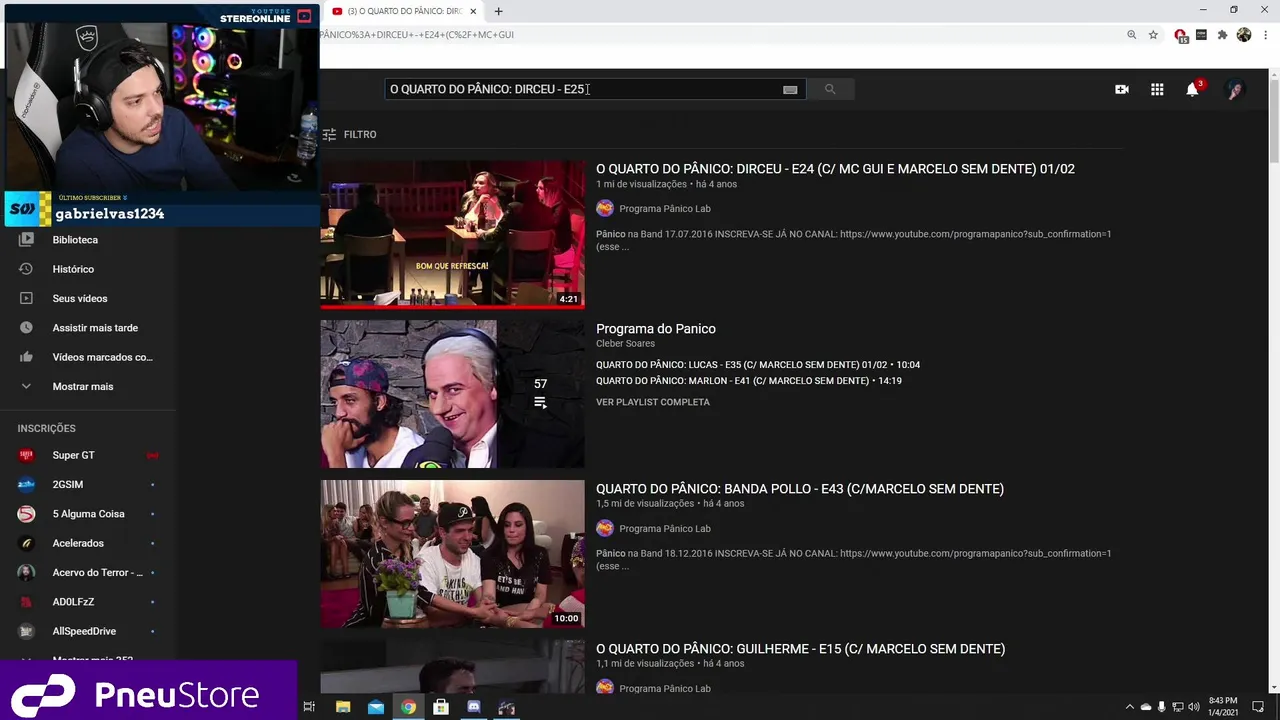Open the 5 Alguma Coisa subscription
This screenshot has width=1280, height=720.
(x=88, y=514)
